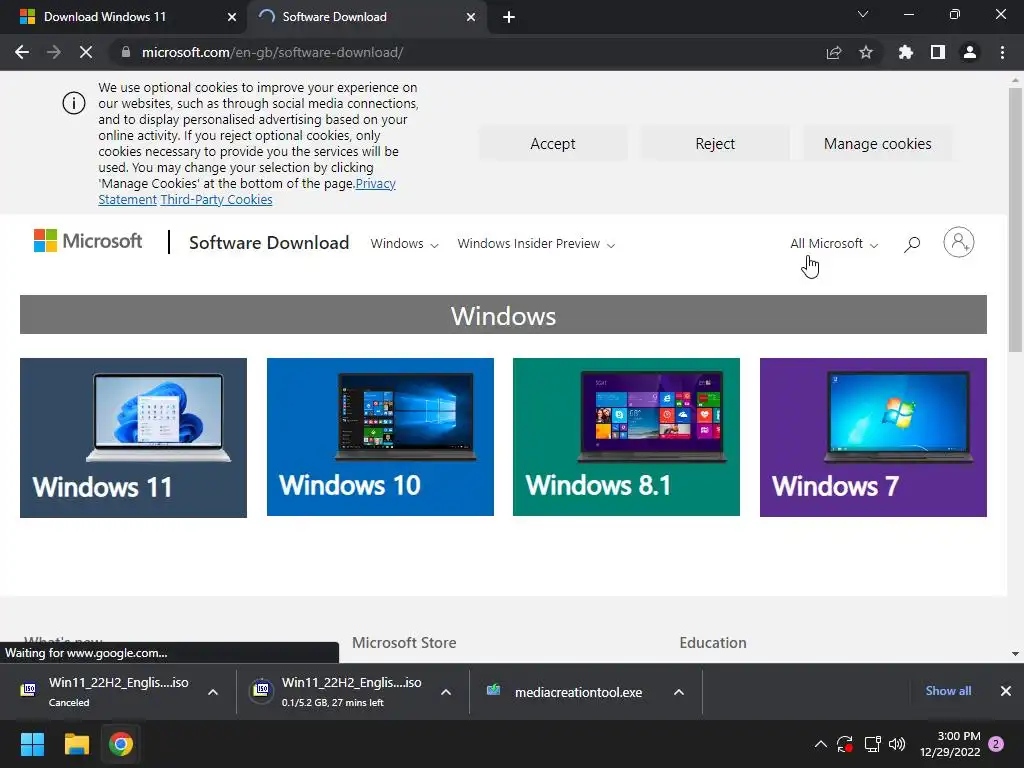Image resolution: width=1024 pixels, height=768 pixels.
Task: Toggle the browser side panel icon
Action: point(938,52)
